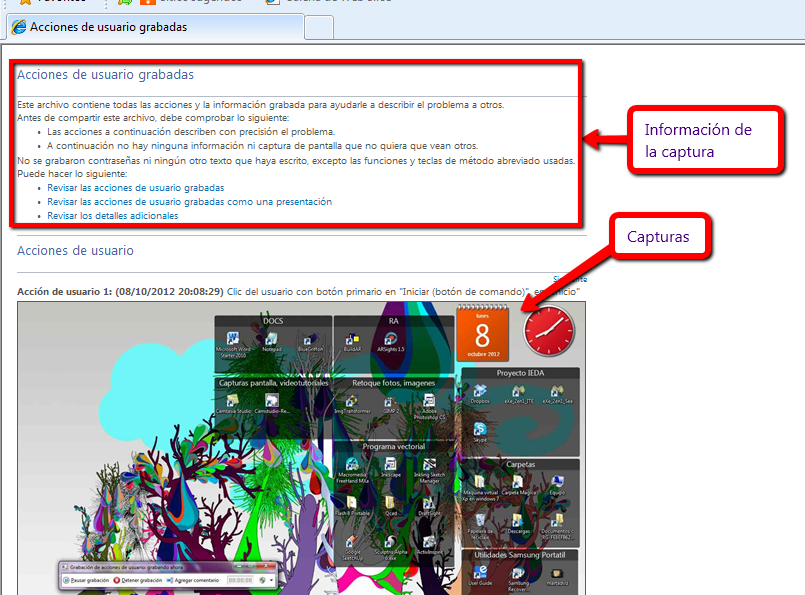
Task: Click the Carpeta Magica folder icon
Action: [518, 482]
